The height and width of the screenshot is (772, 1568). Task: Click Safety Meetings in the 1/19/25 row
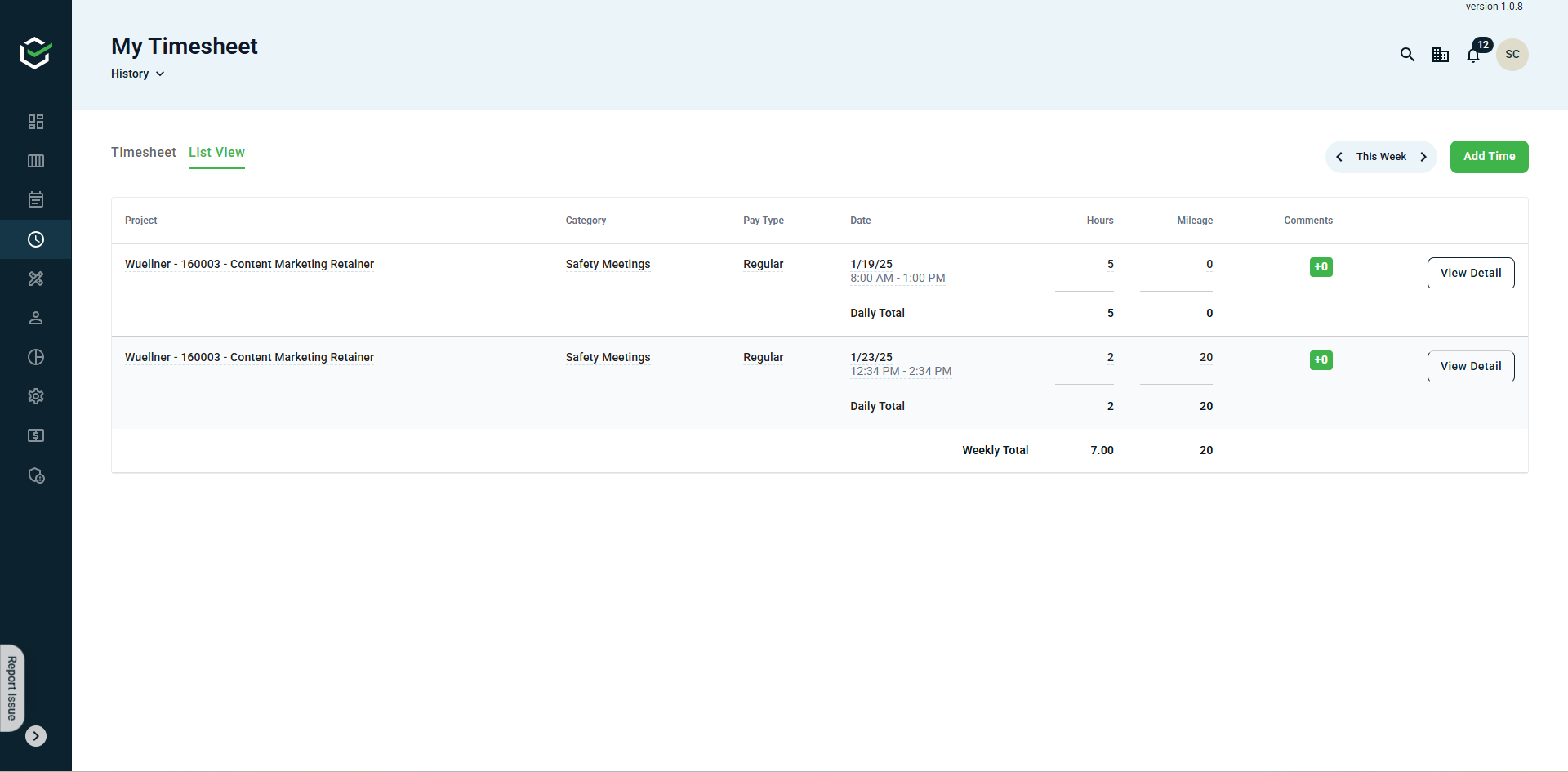click(608, 265)
